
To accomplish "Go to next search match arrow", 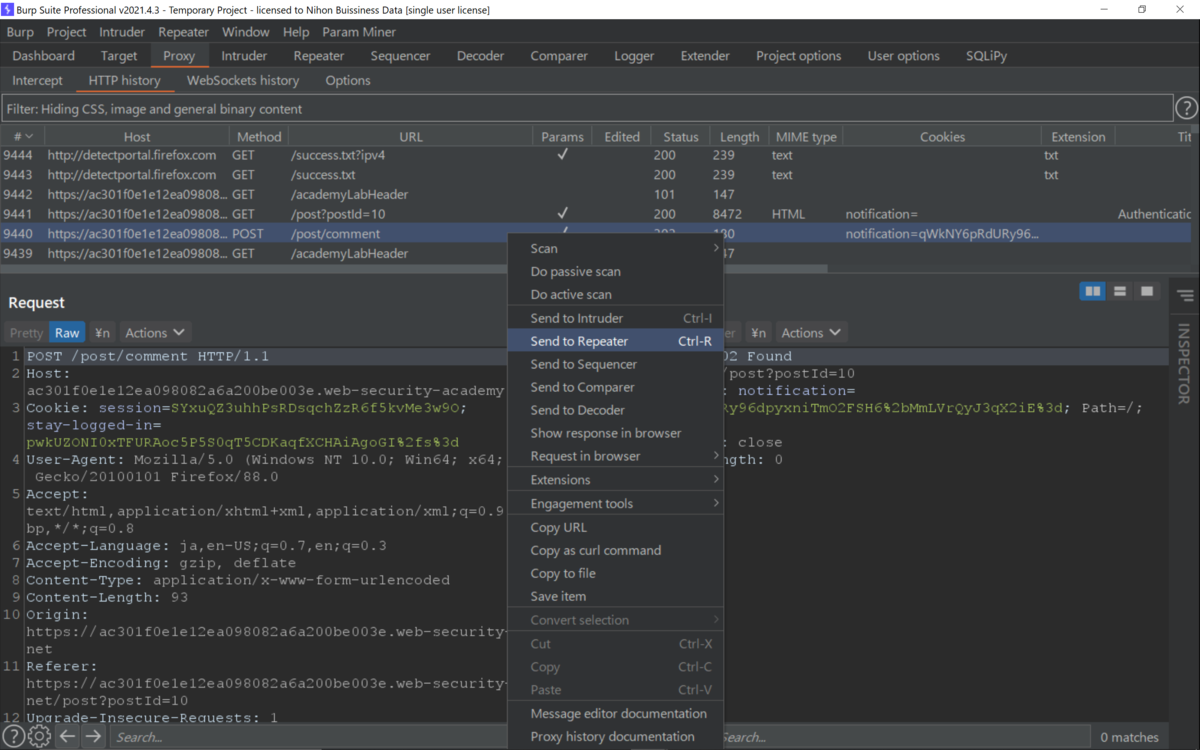I will 93,737.
